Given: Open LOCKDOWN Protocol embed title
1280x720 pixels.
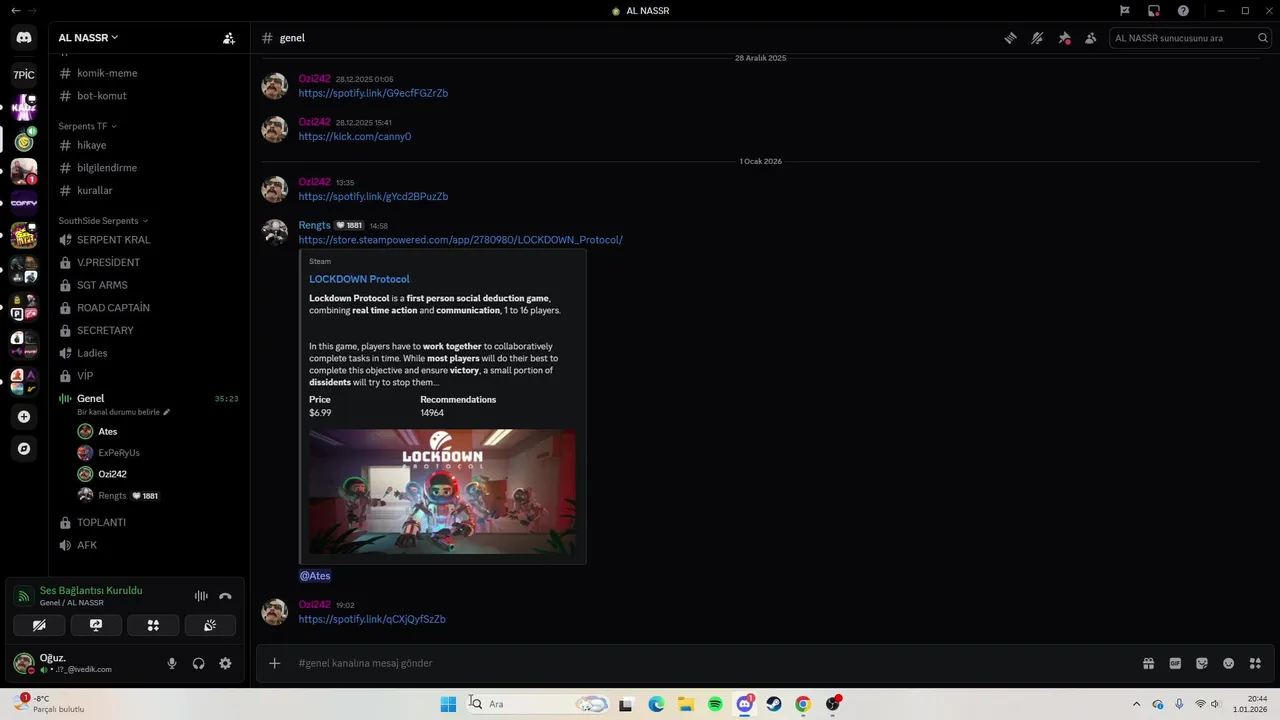Looking at the screenshot, I should (x=359, y=279).
